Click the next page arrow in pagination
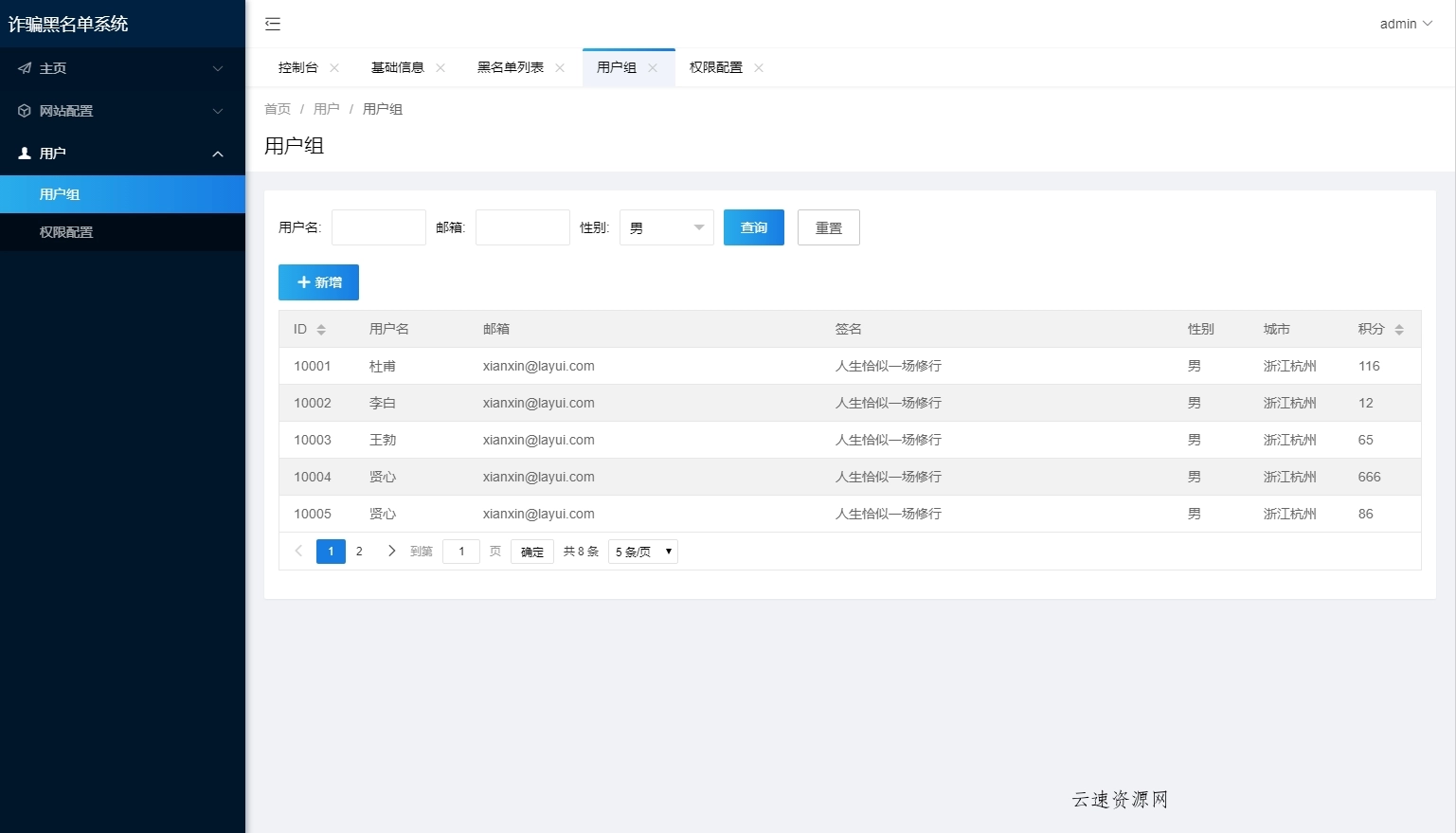 [x=392, y=551]
